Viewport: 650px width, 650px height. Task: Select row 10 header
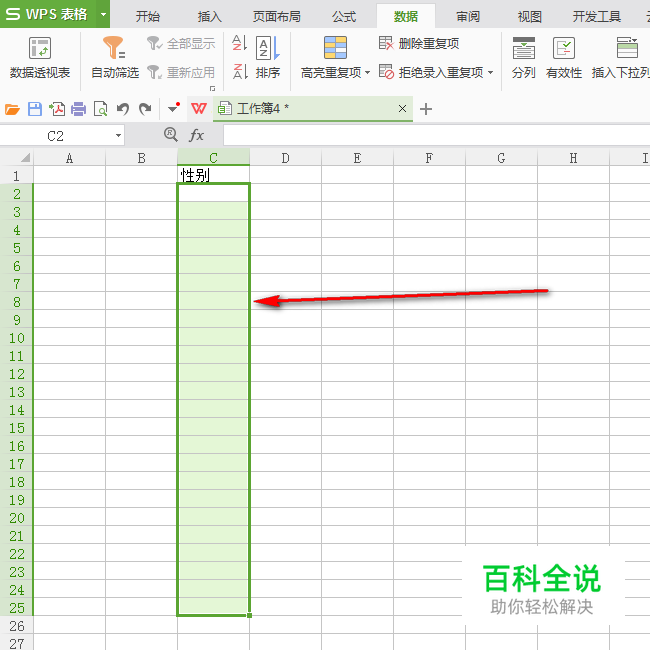pos(17,338)
